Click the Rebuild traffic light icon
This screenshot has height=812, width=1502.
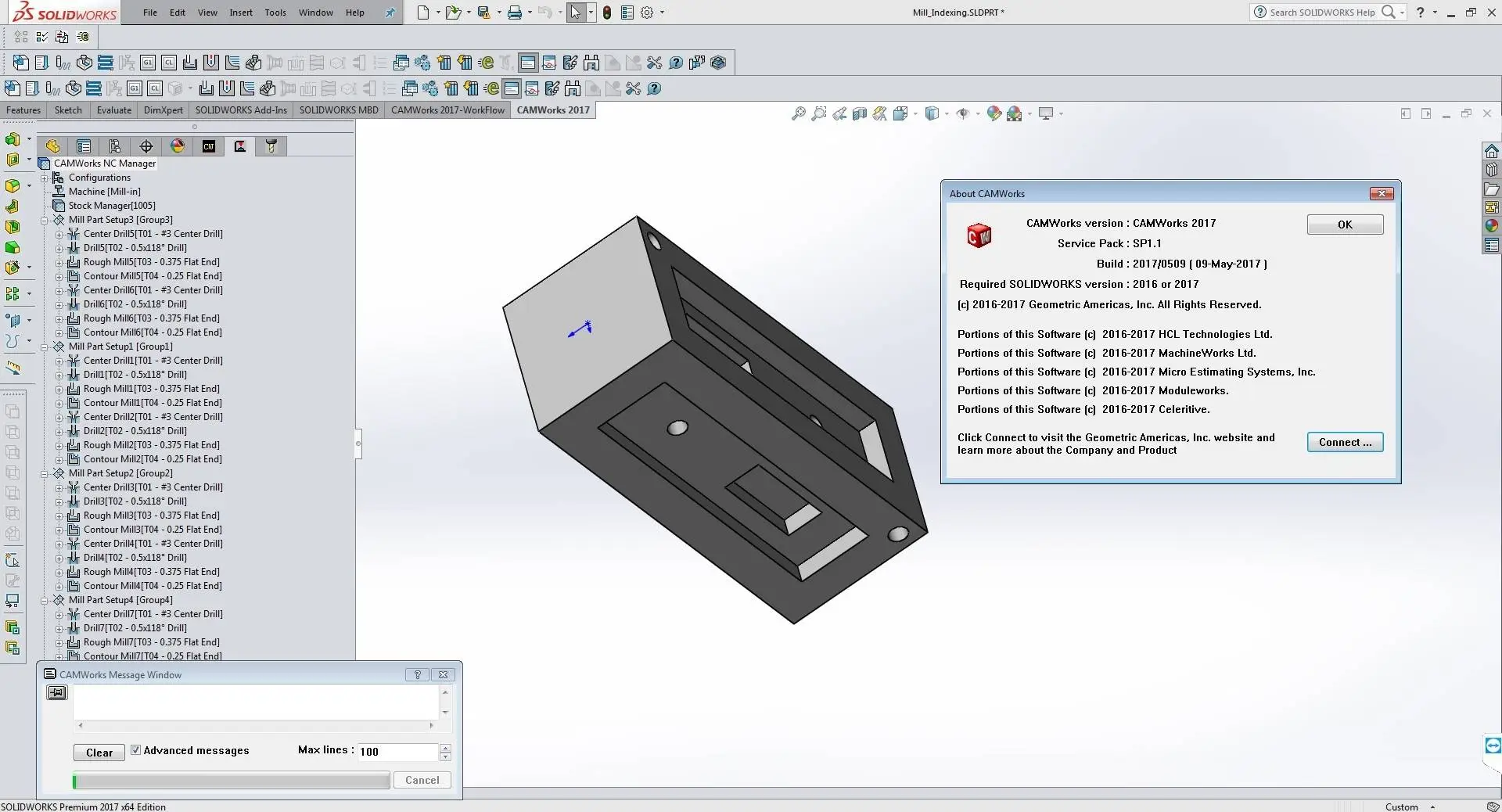[x=607, y=13]
